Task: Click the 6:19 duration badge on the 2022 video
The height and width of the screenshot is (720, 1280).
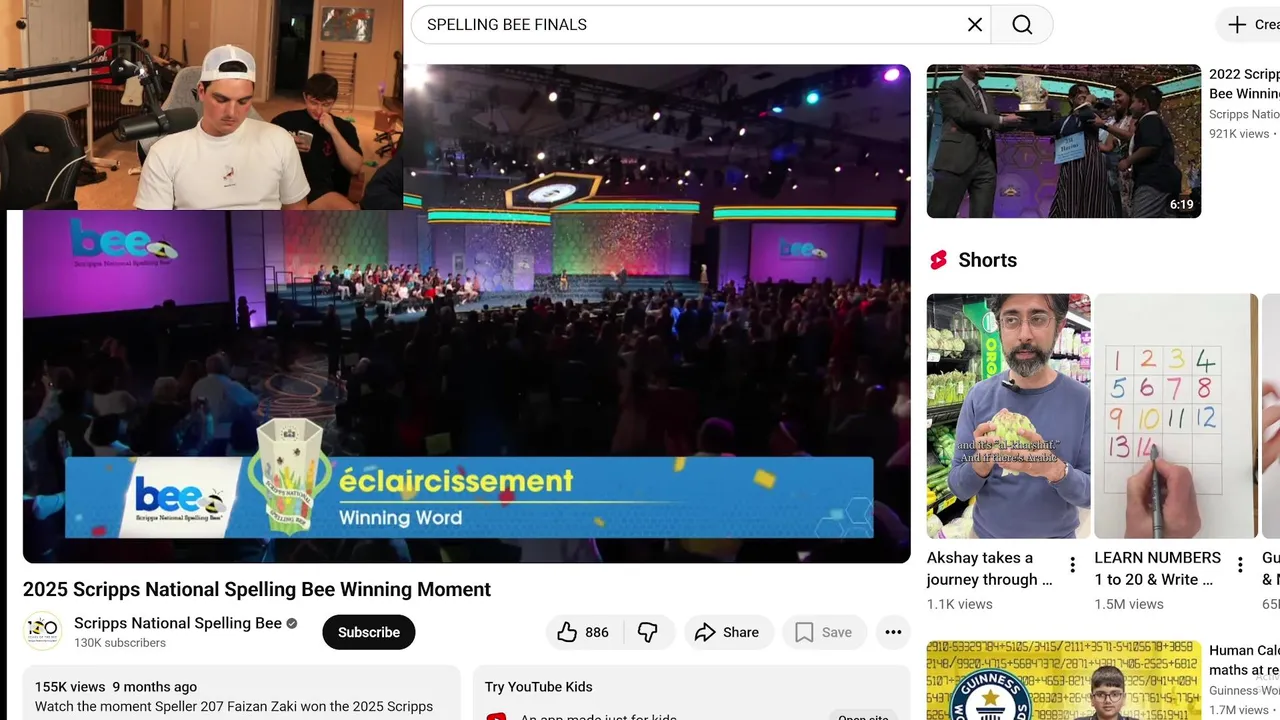Action: click(x=1181, y=204)
